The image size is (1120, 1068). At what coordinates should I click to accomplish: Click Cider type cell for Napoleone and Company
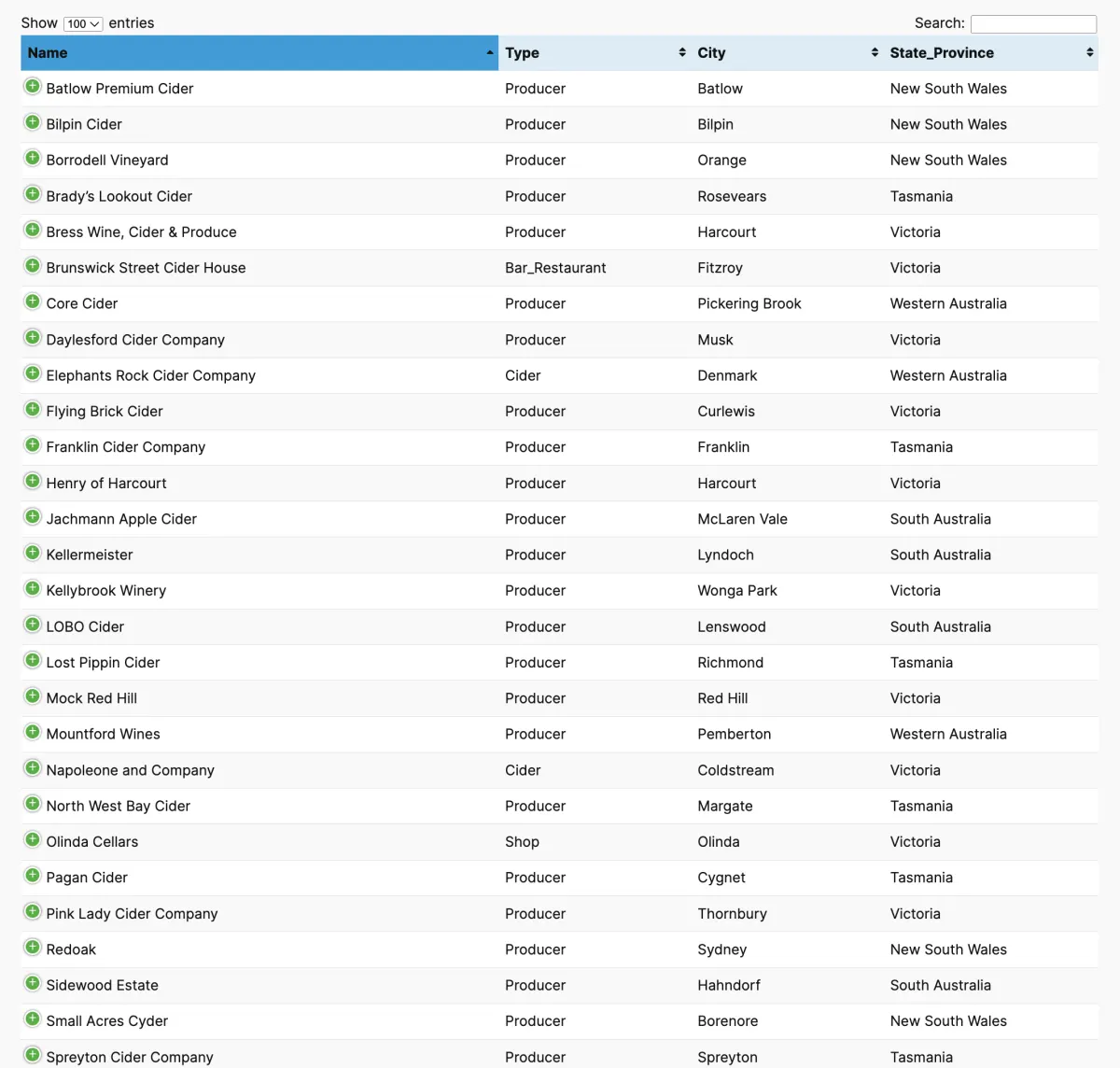click(x=523, y=770)
